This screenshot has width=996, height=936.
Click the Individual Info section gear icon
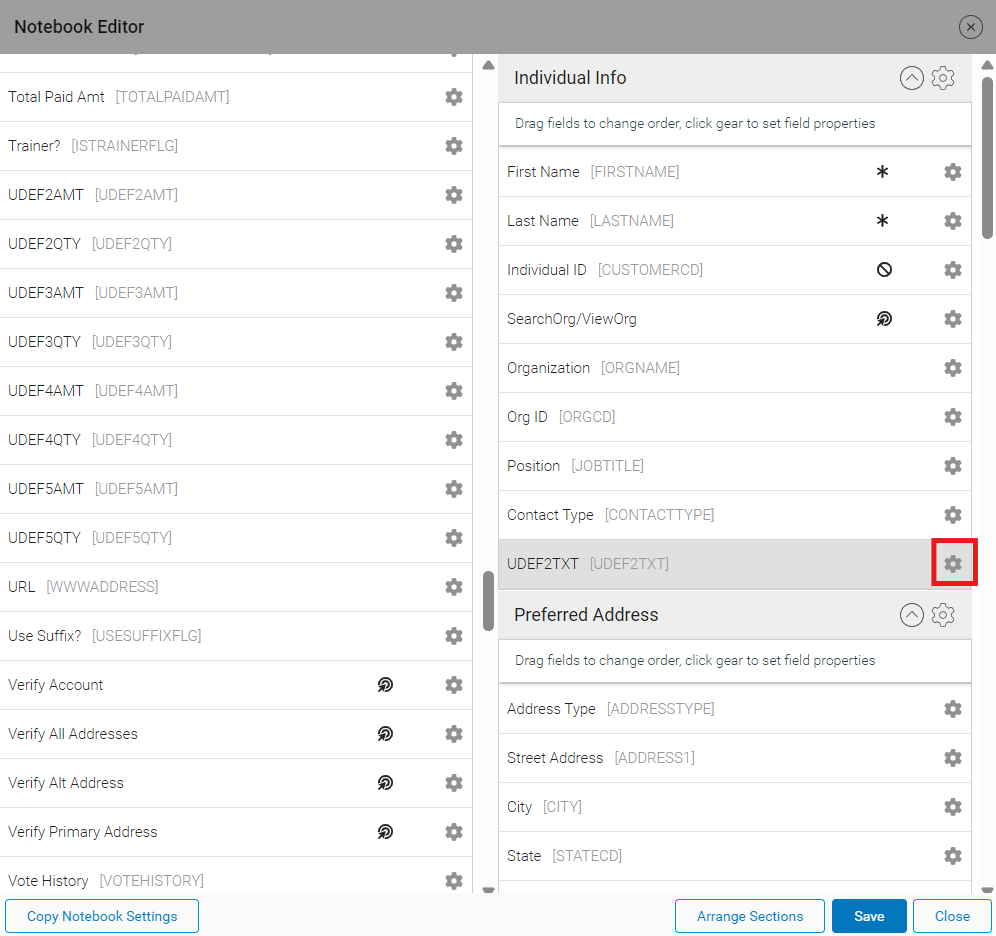pos(943,78)
